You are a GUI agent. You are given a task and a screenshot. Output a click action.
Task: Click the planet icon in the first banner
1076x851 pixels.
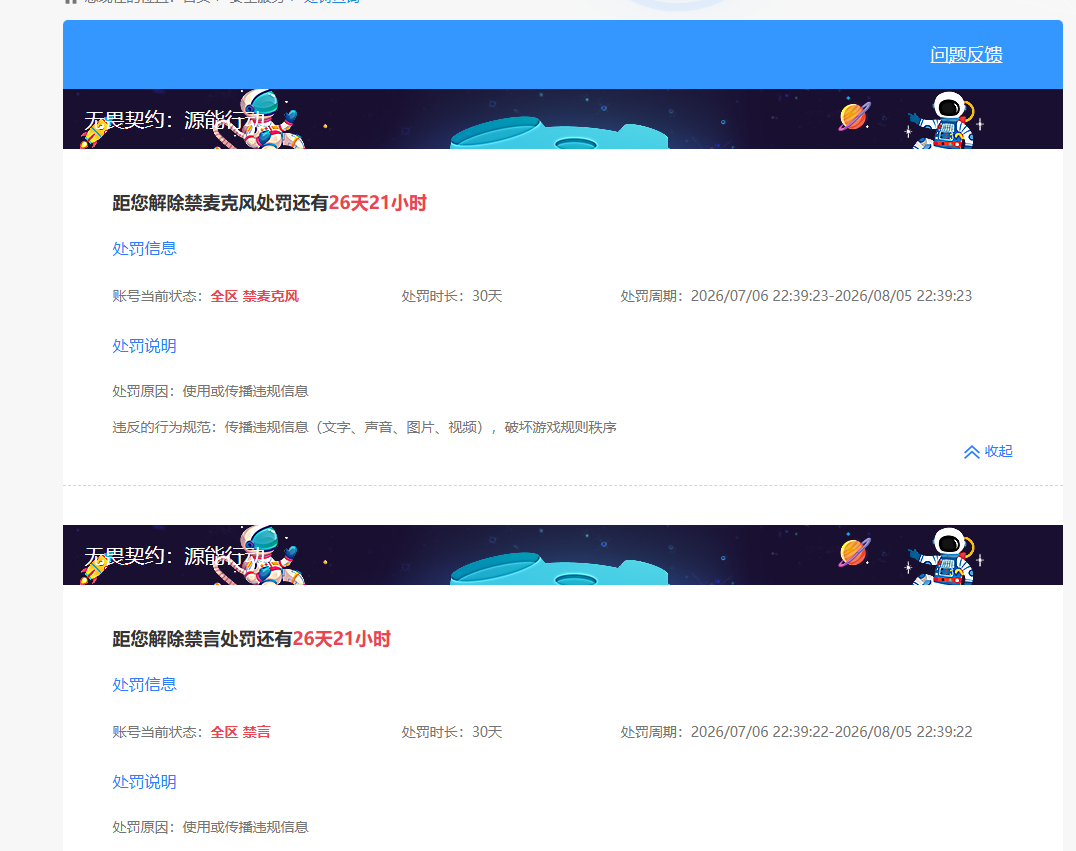click(x=854, y=116)
